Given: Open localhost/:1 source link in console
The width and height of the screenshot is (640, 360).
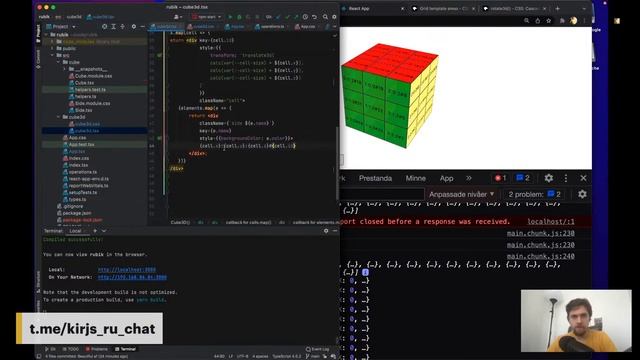Looking at the screenshot, I should point(551,222).
